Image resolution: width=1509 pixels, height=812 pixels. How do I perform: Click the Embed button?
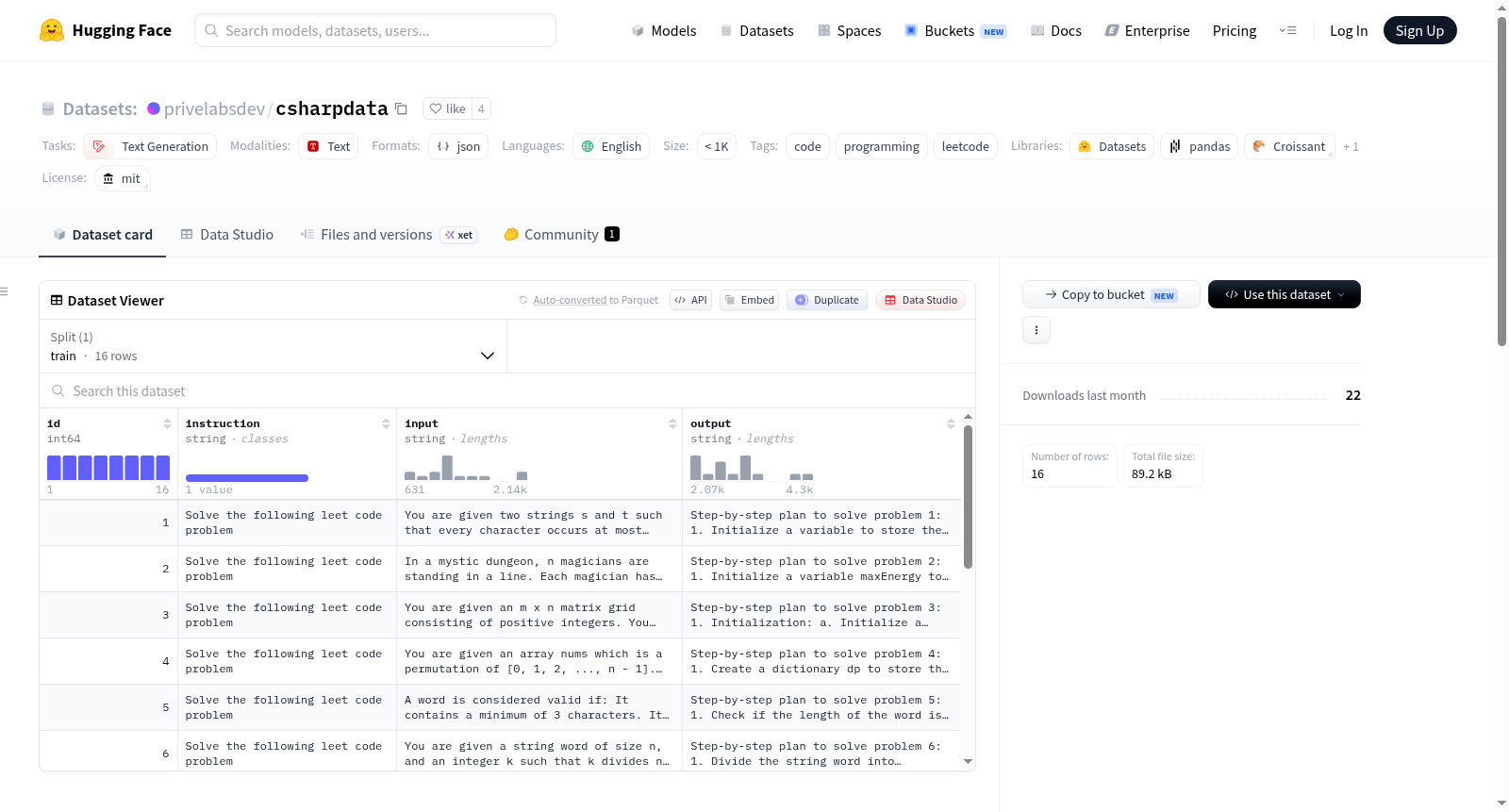(749, 300)
